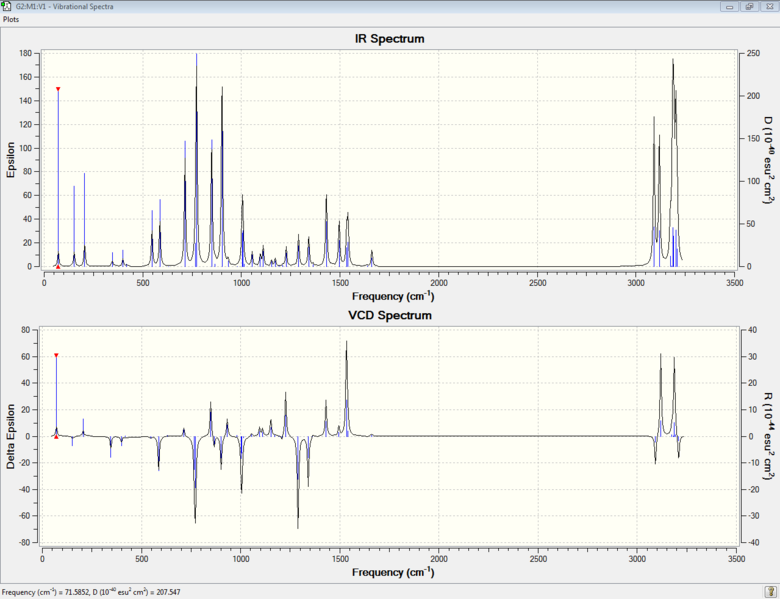
Task: Click the bottom red marker in VCD Spectrum
Action: point(56,437)
